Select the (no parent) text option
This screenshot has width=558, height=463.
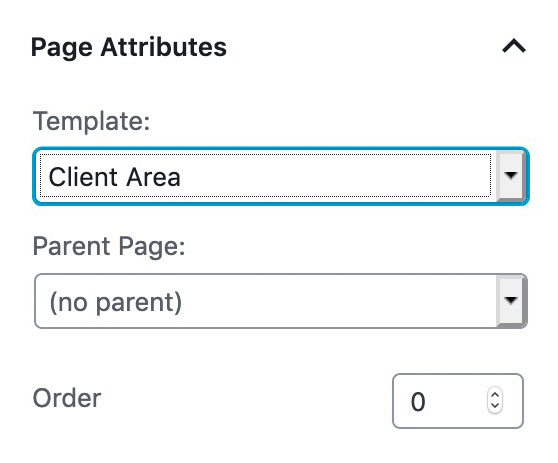click(116, 302)
